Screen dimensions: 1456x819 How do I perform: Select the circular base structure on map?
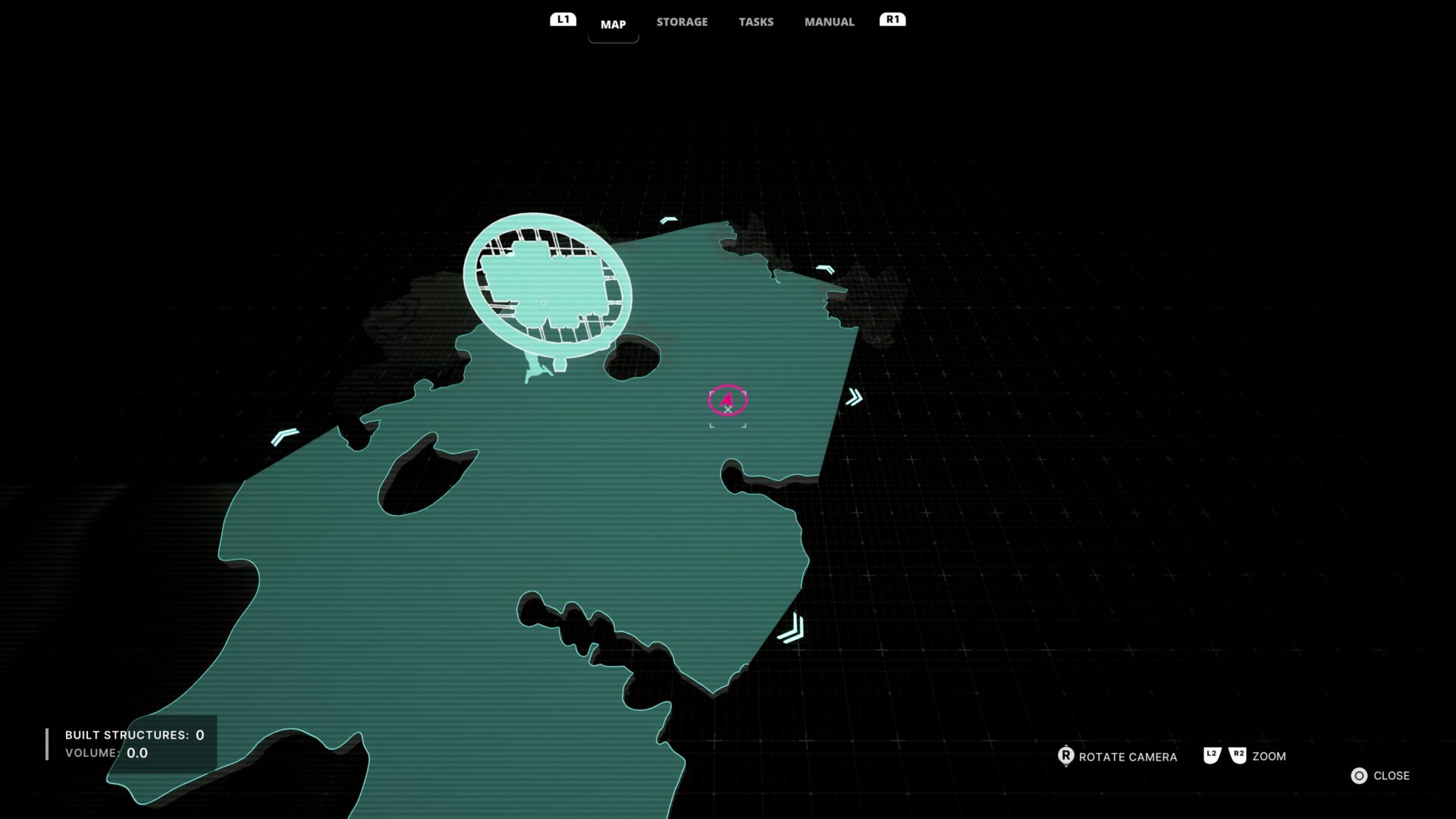548,284
